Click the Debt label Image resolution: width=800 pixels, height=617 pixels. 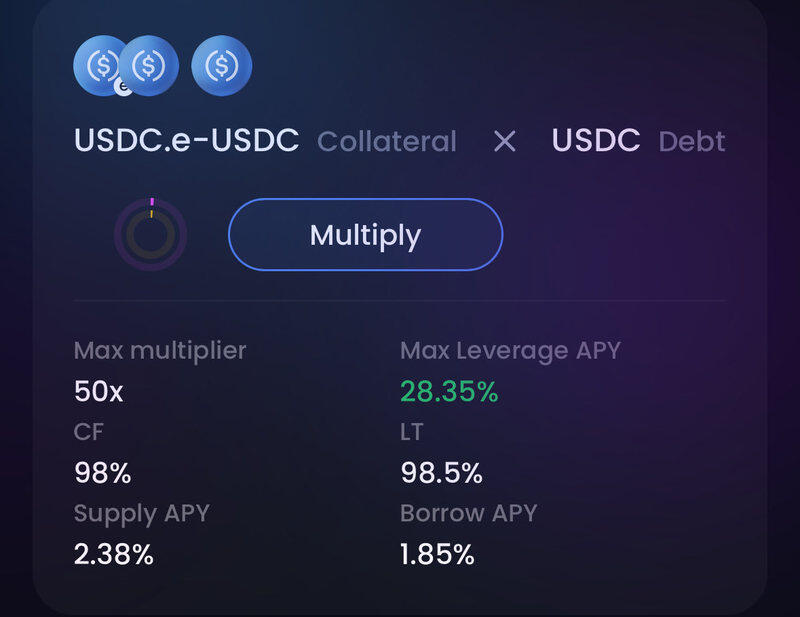(x=692, y=142)
